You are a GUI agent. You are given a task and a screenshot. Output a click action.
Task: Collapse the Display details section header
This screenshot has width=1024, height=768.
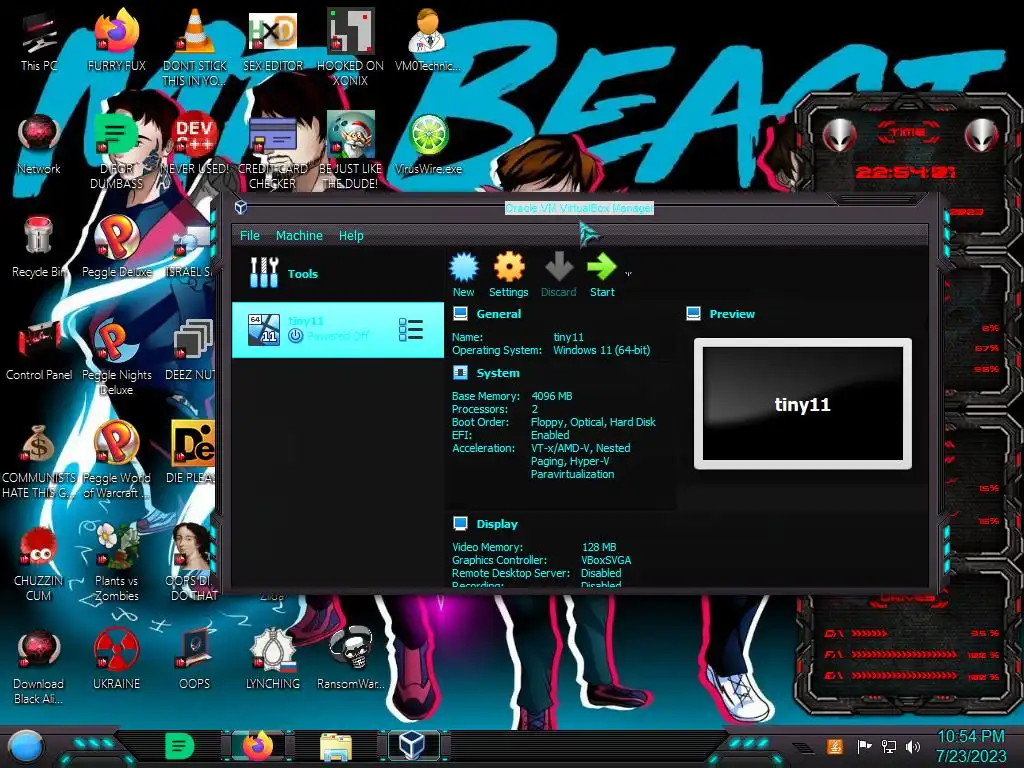point(496,524)
